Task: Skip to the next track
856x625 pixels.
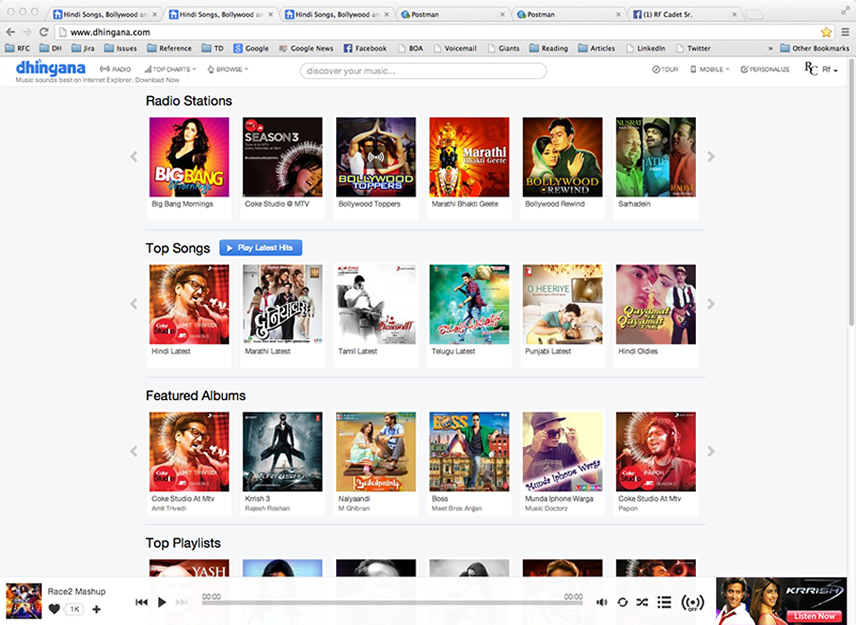Action: point(181,602)
